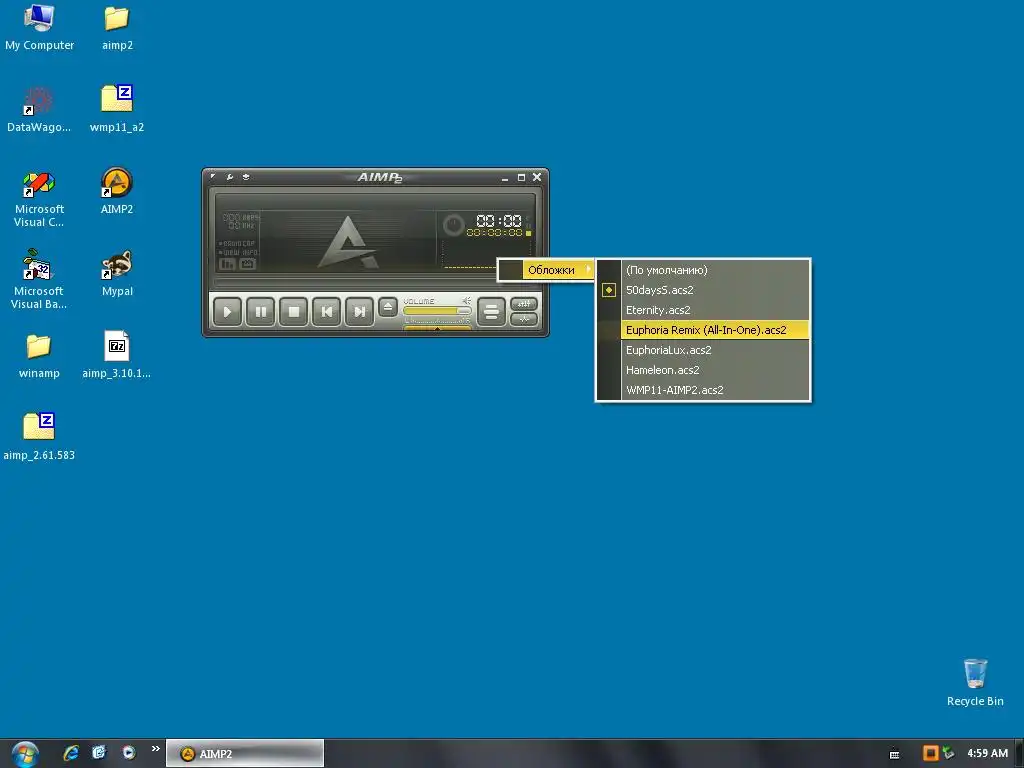This screenshot has height=768, width=1024.
Task: Click the network tray icon
Action: (x=948, y=753)
